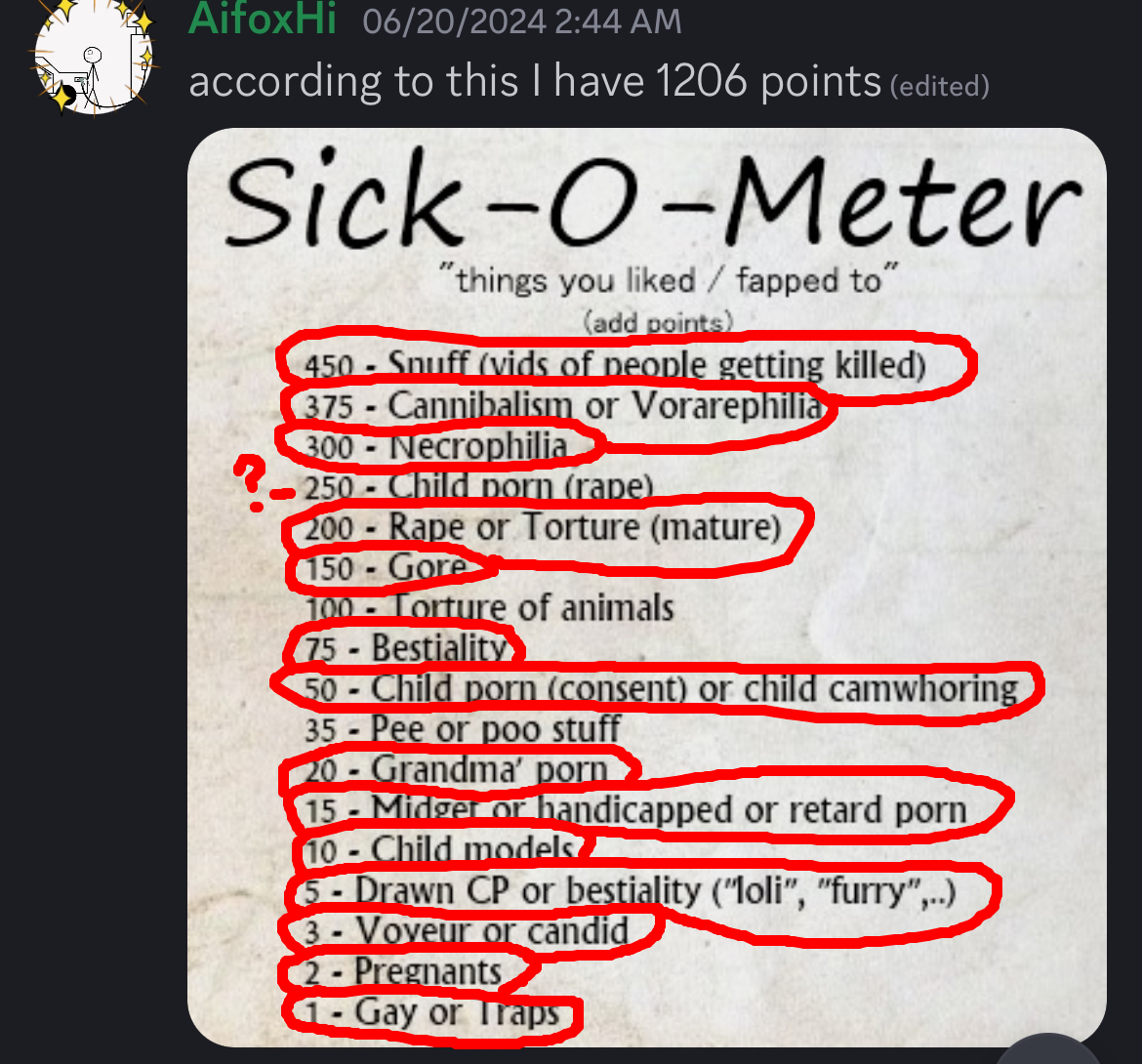Click the message text mentioning 1206 points
Image resolution: width=1142 pixels, height=1064 pixels.
point(535,82)
